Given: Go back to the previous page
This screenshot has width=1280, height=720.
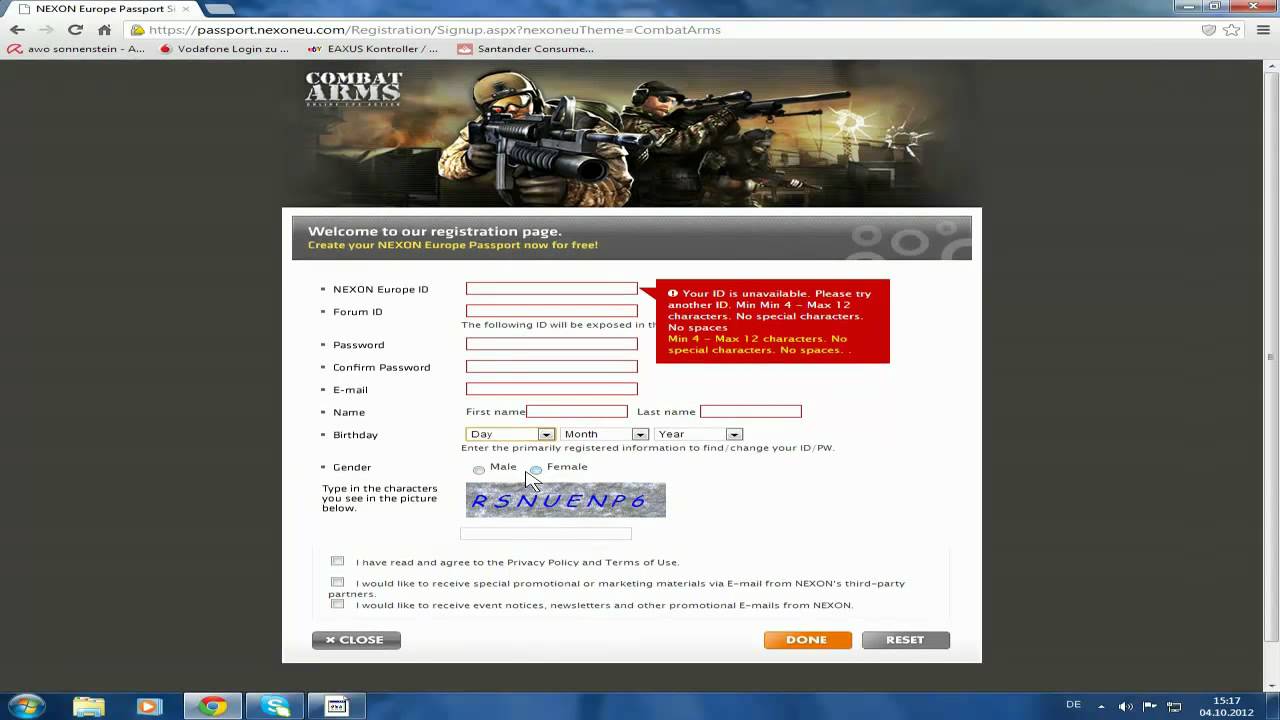Looking at the screenshot, I should pos(17,30).
